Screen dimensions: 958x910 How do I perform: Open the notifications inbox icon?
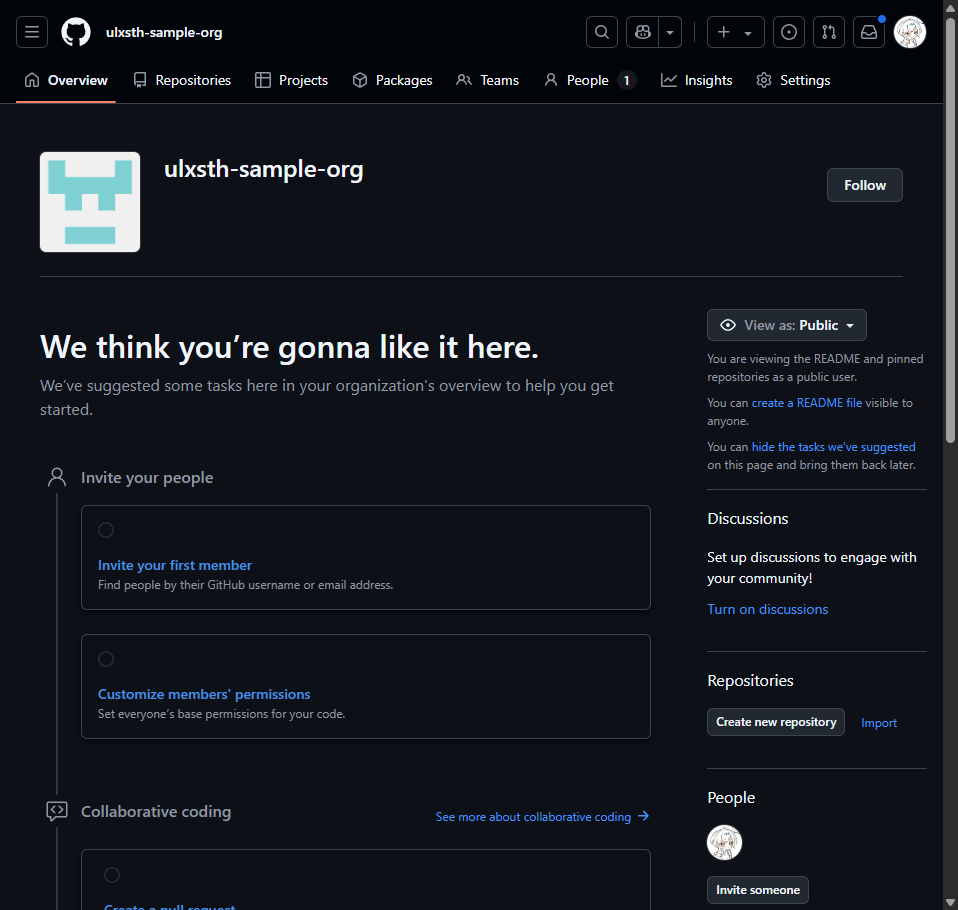tap(869, 32)
